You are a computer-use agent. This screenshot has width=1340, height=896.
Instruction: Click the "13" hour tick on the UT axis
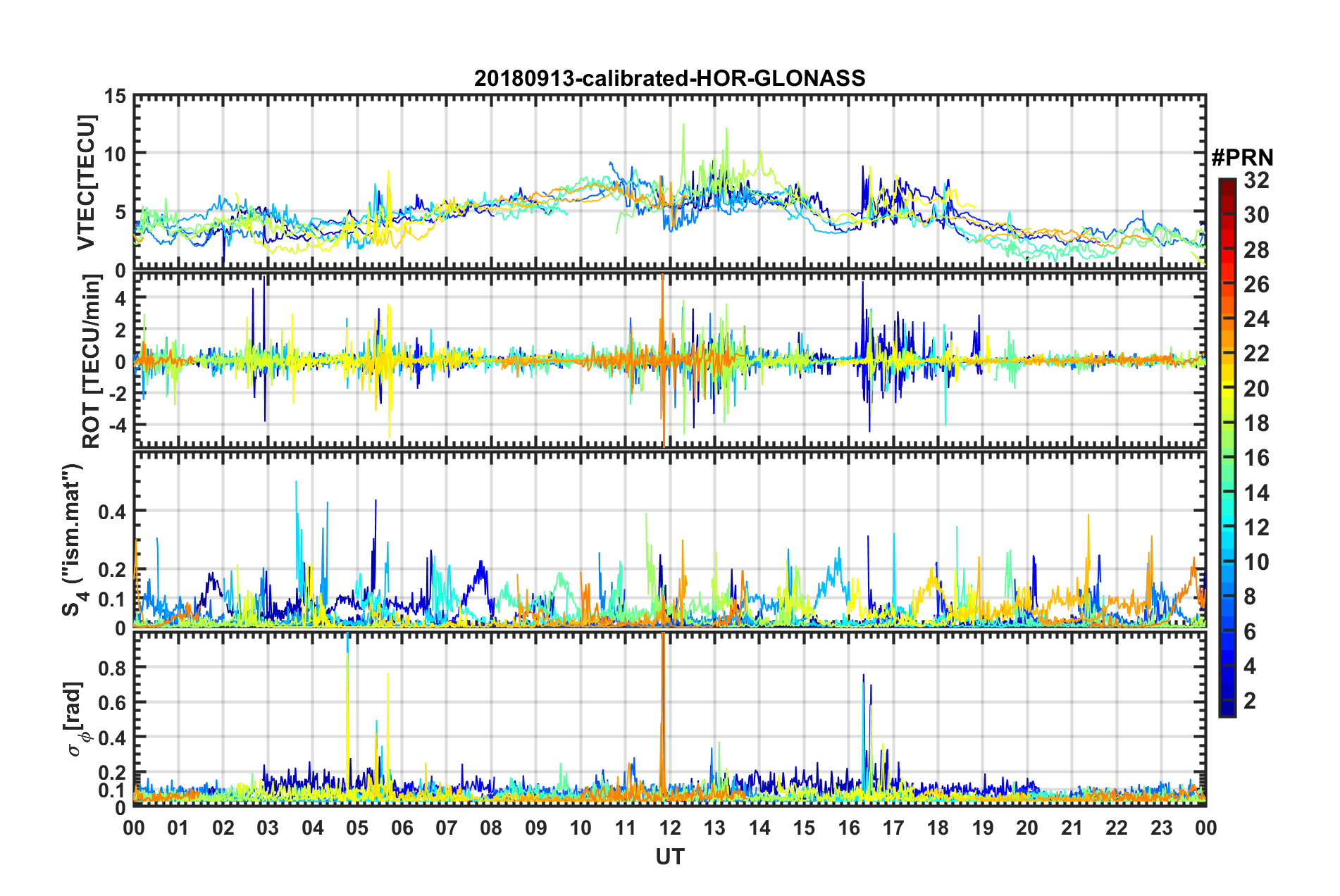coord(714,828)
